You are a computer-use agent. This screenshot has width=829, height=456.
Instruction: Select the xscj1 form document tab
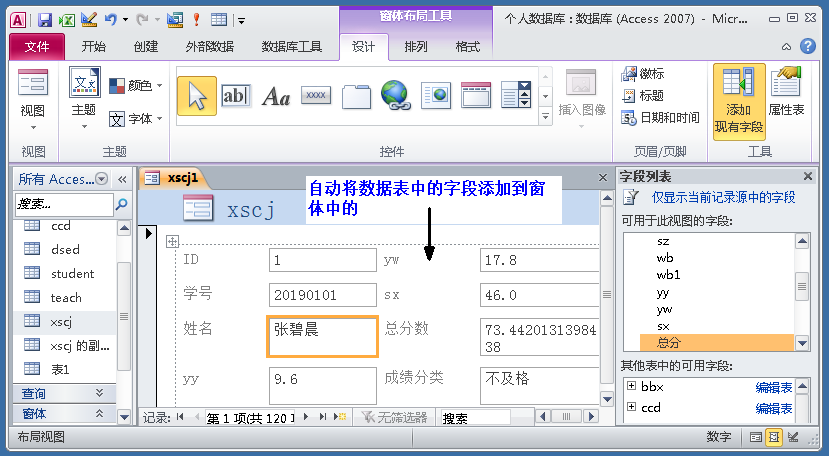pyautogui.click(x=175, y=178)
